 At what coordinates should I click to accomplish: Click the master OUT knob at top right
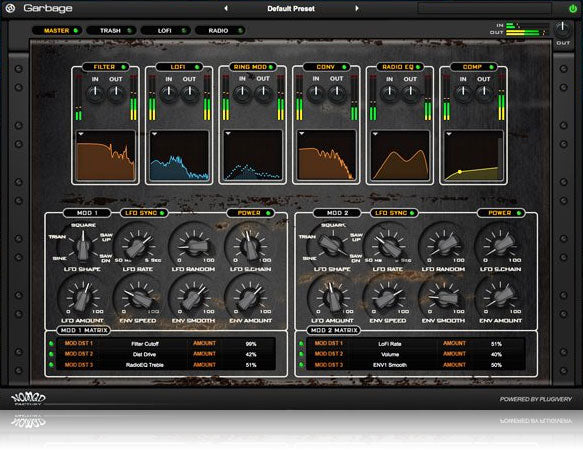563,29
